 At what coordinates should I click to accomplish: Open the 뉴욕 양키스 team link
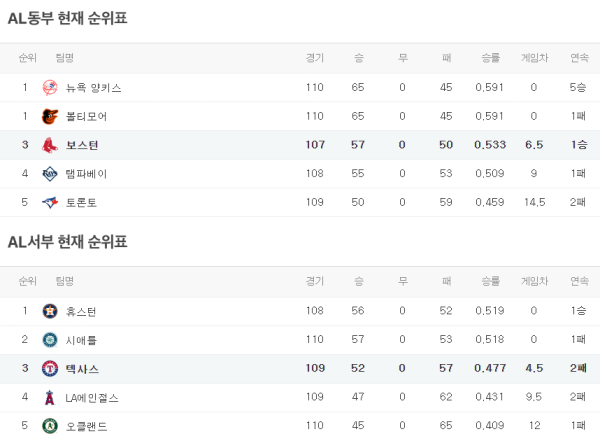[93, 88]
